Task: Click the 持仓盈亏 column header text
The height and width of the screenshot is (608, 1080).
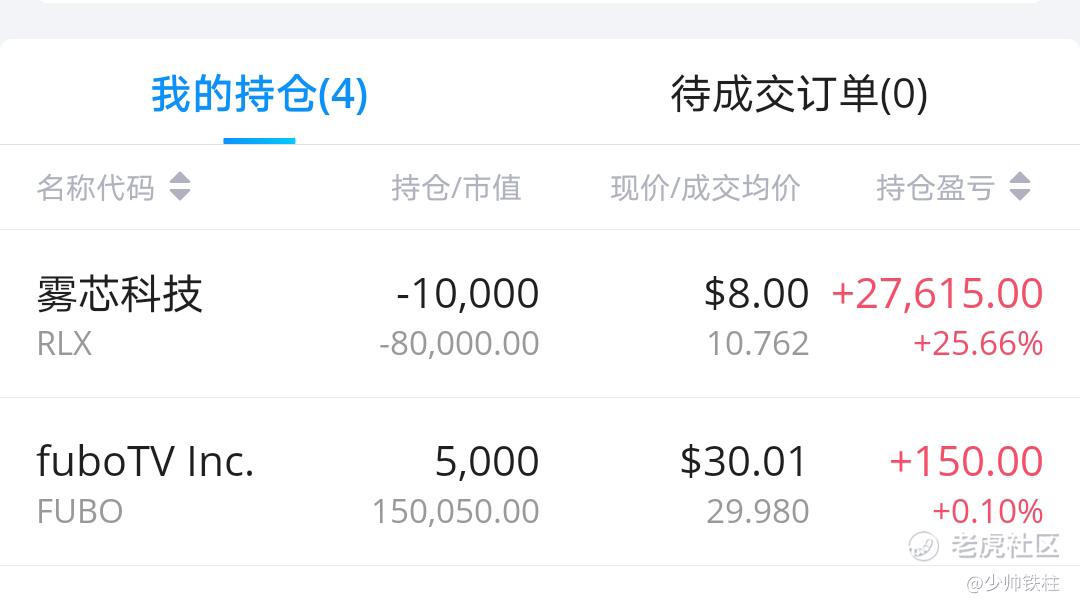Action: coord(935,187)
